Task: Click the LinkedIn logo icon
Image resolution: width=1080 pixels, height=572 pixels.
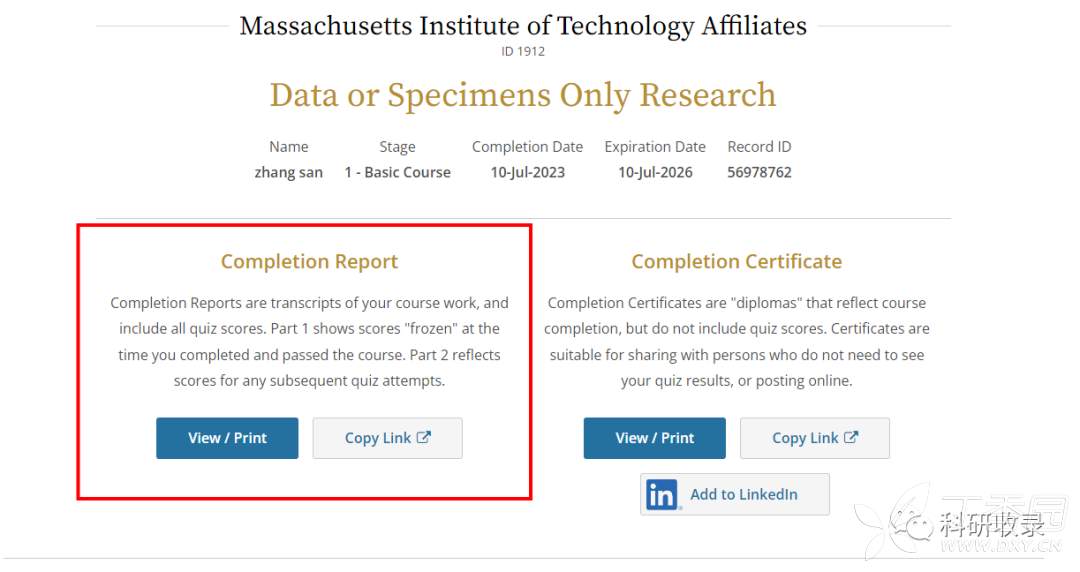Action: coord(661,494)
